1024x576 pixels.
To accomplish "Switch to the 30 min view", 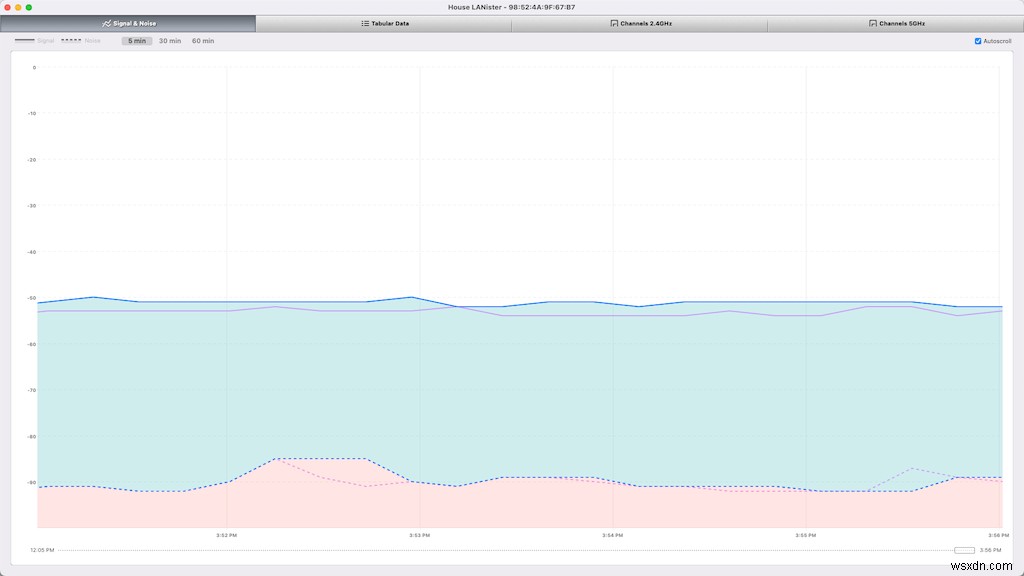I will point(169,41).
